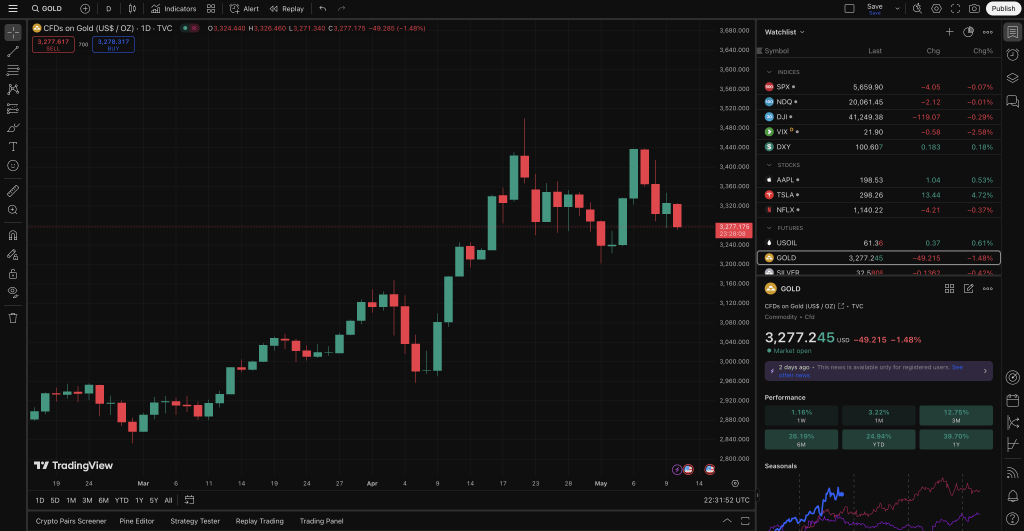Open the quick search icon

coord(918,8)
